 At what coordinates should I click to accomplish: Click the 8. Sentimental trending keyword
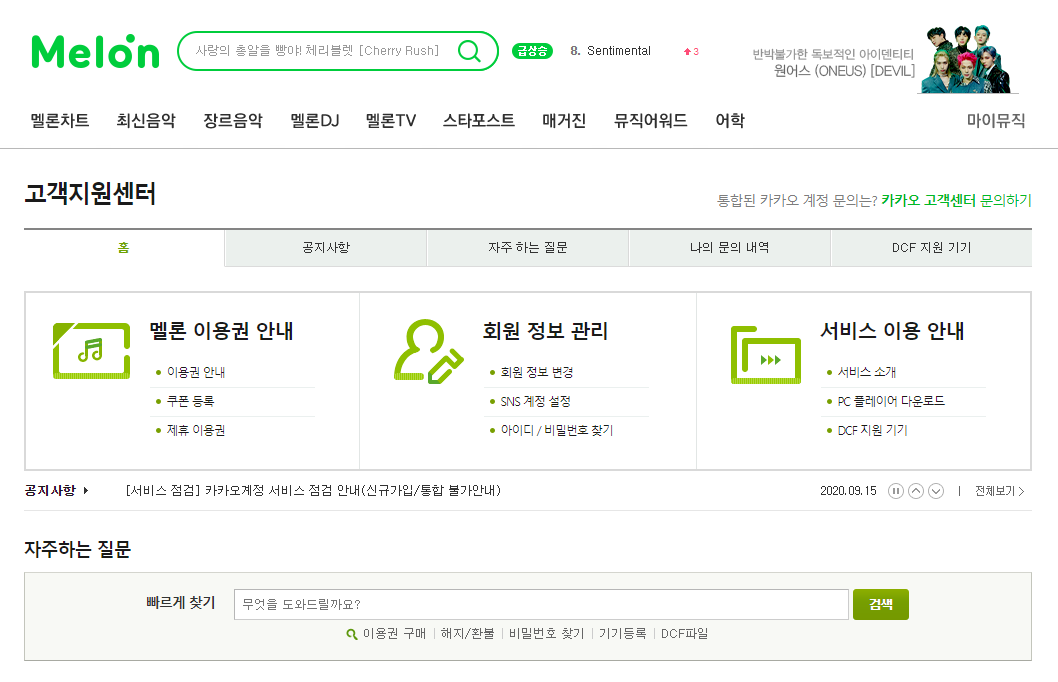610,51
